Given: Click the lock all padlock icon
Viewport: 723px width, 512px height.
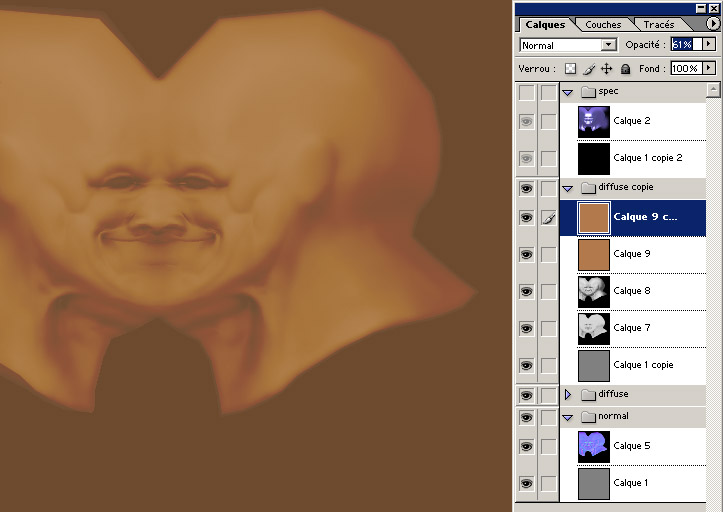Looking at the screenshot, I should [x=625, y=69].
